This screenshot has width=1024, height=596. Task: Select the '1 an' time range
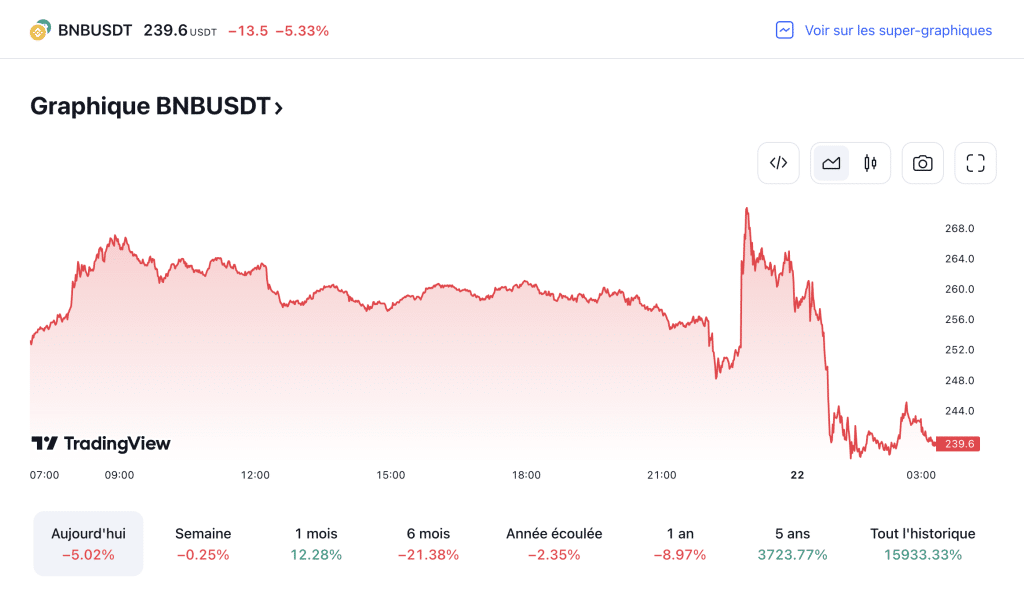[680, 543]
